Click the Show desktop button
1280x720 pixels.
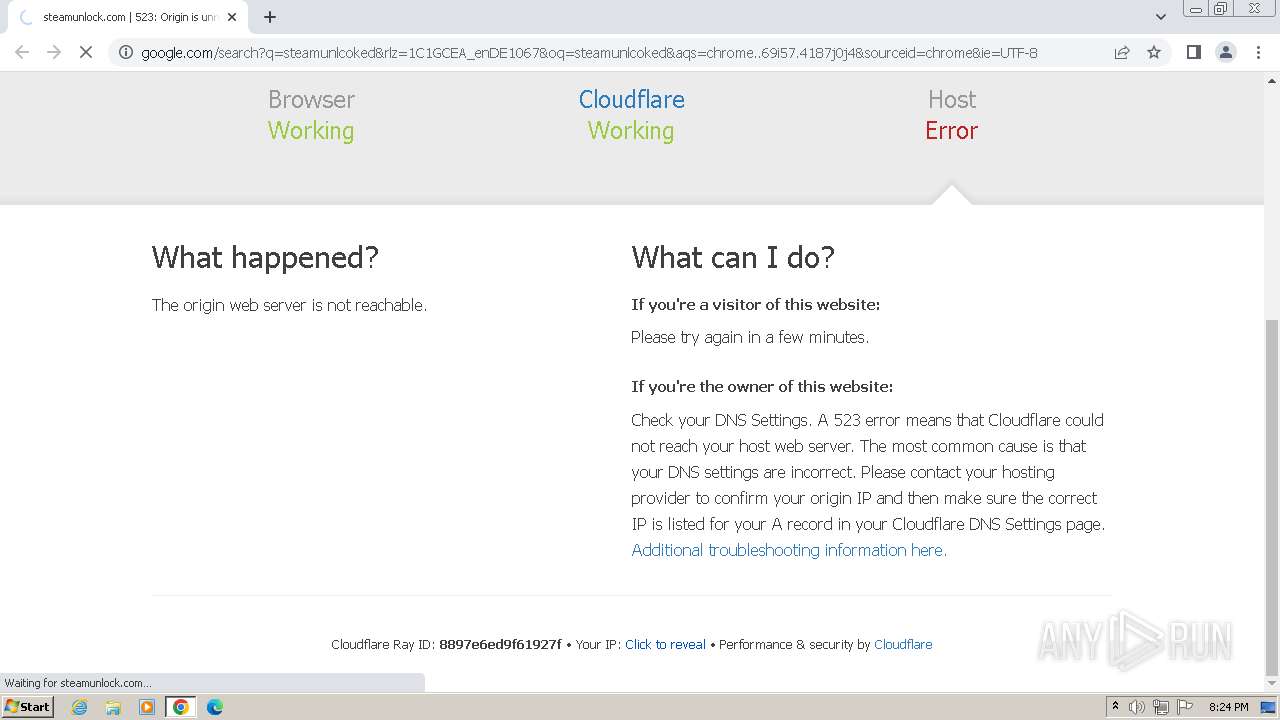tap(1268, 707)
